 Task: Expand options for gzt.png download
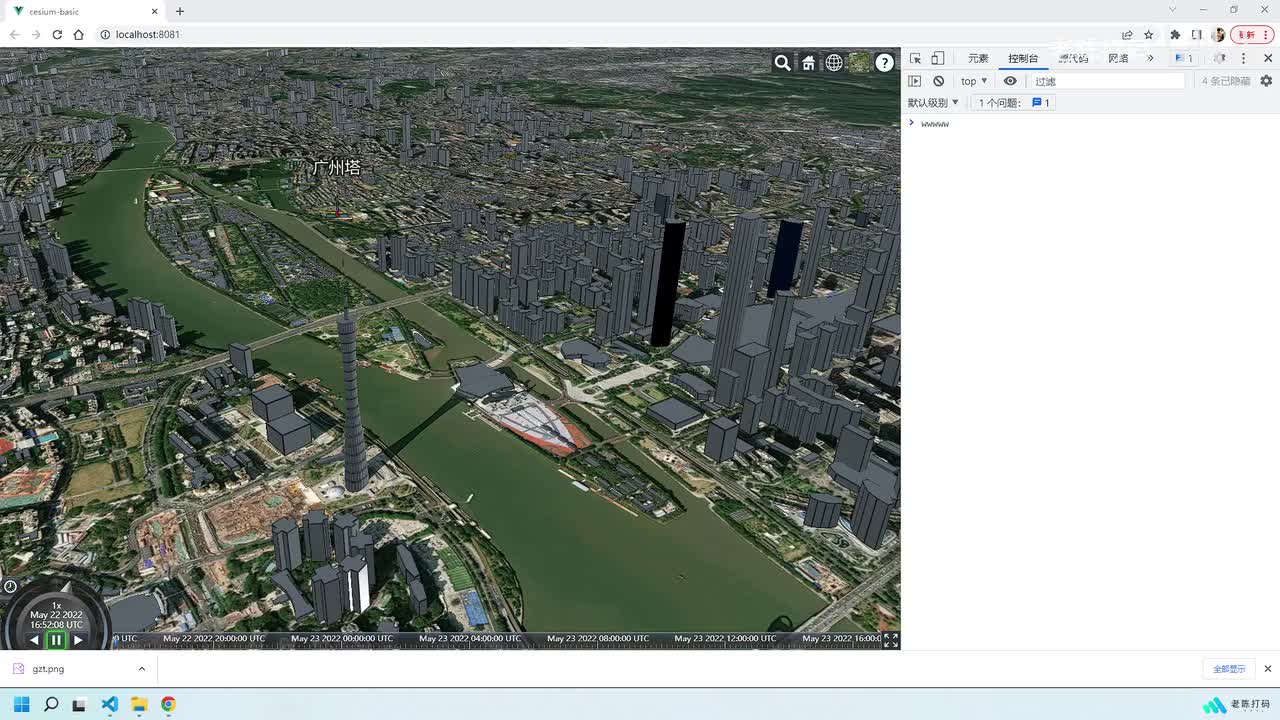142,669
